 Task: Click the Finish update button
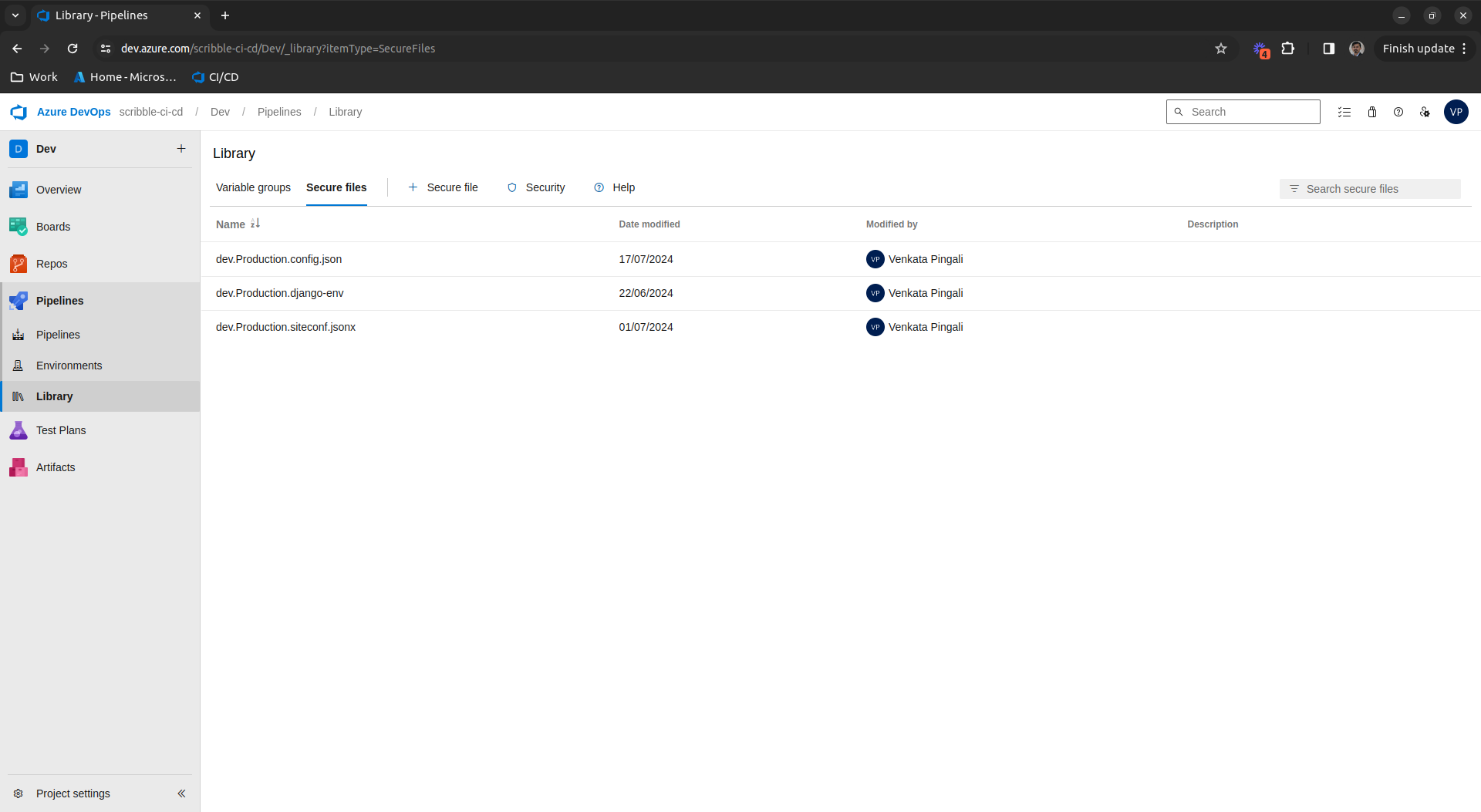[1424, 49]
